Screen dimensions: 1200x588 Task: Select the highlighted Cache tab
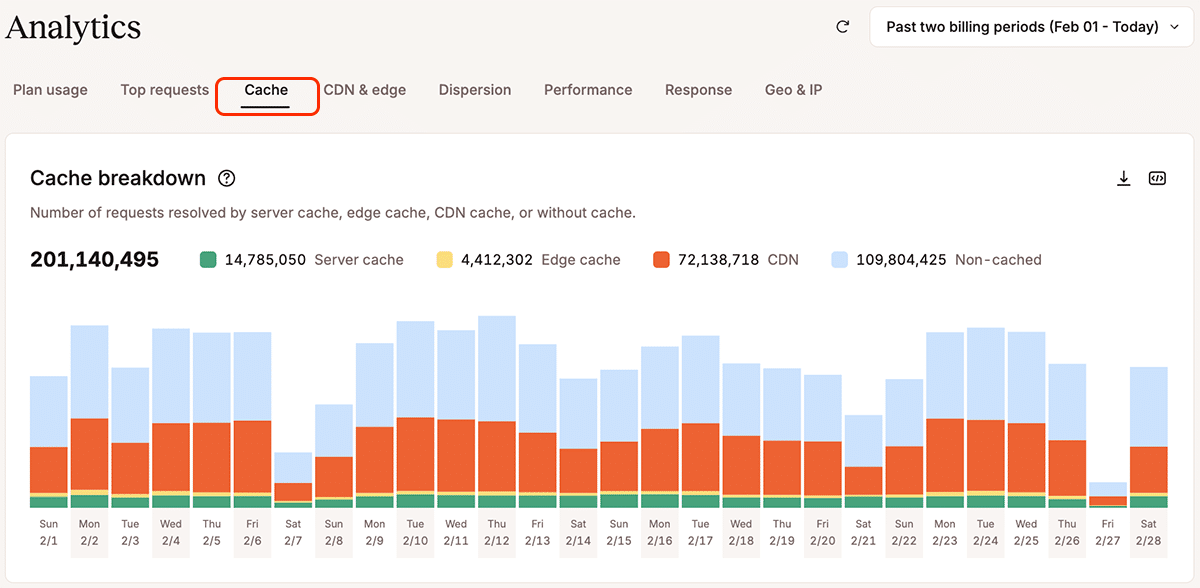pos(266,90)
